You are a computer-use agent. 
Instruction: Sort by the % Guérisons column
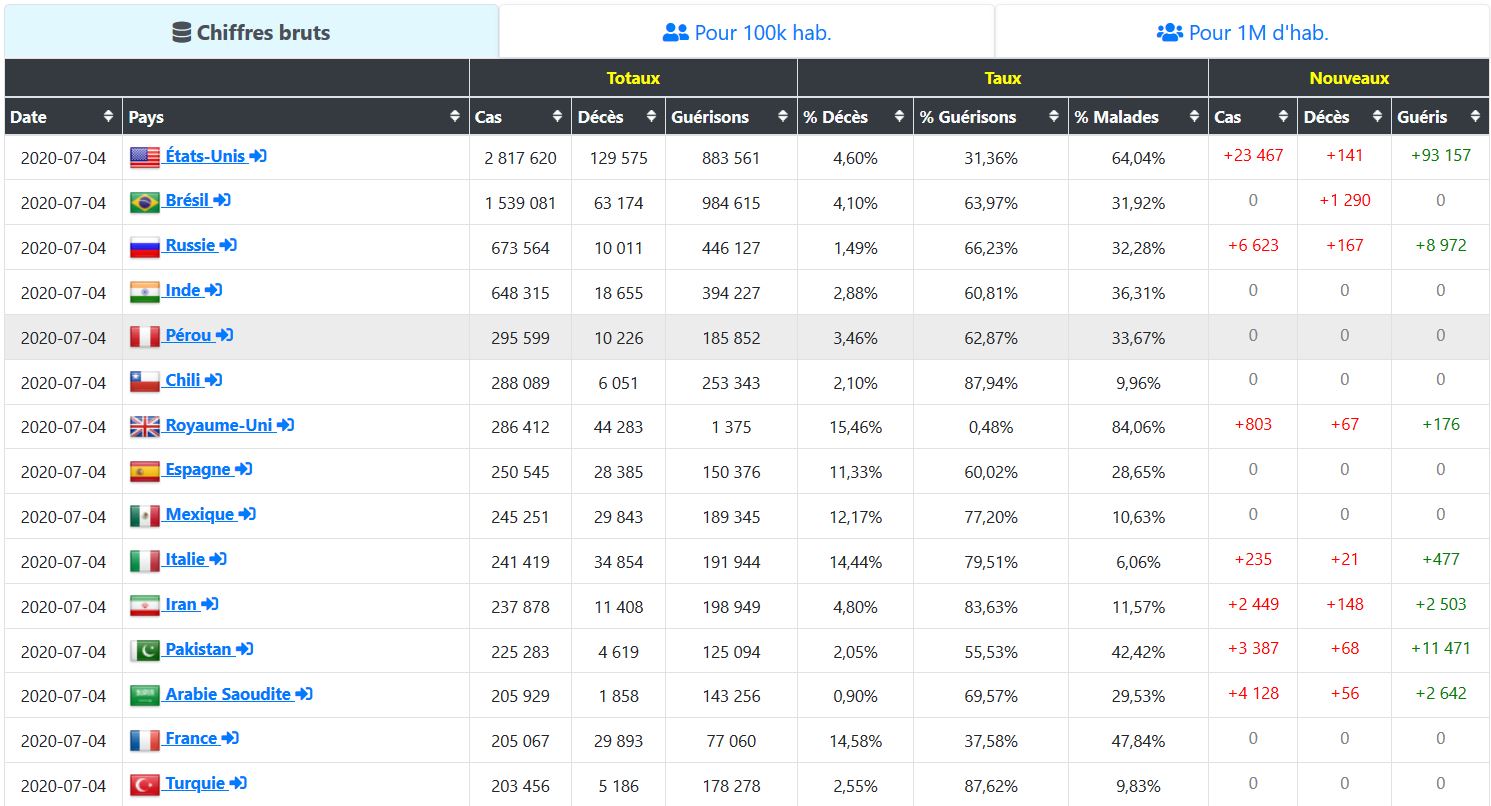(990, 117)
